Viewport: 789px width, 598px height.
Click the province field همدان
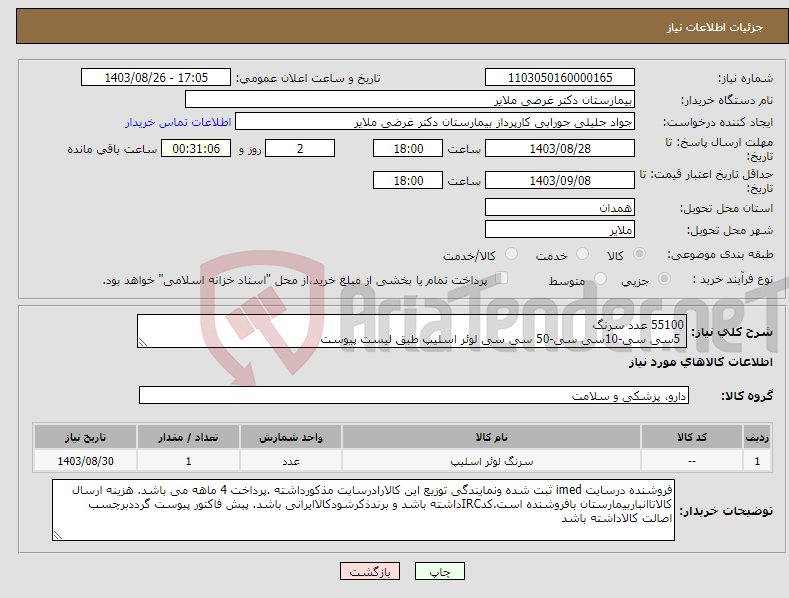click(x=560, y=207)
